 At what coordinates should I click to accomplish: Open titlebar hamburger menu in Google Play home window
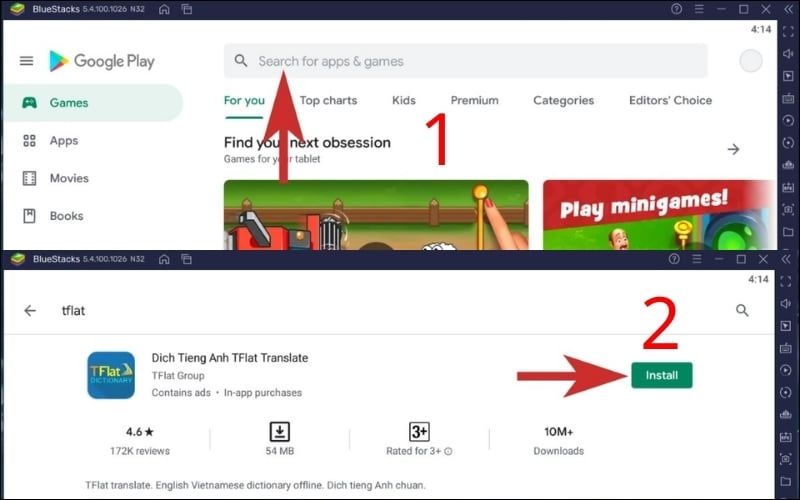click(699, 9)
